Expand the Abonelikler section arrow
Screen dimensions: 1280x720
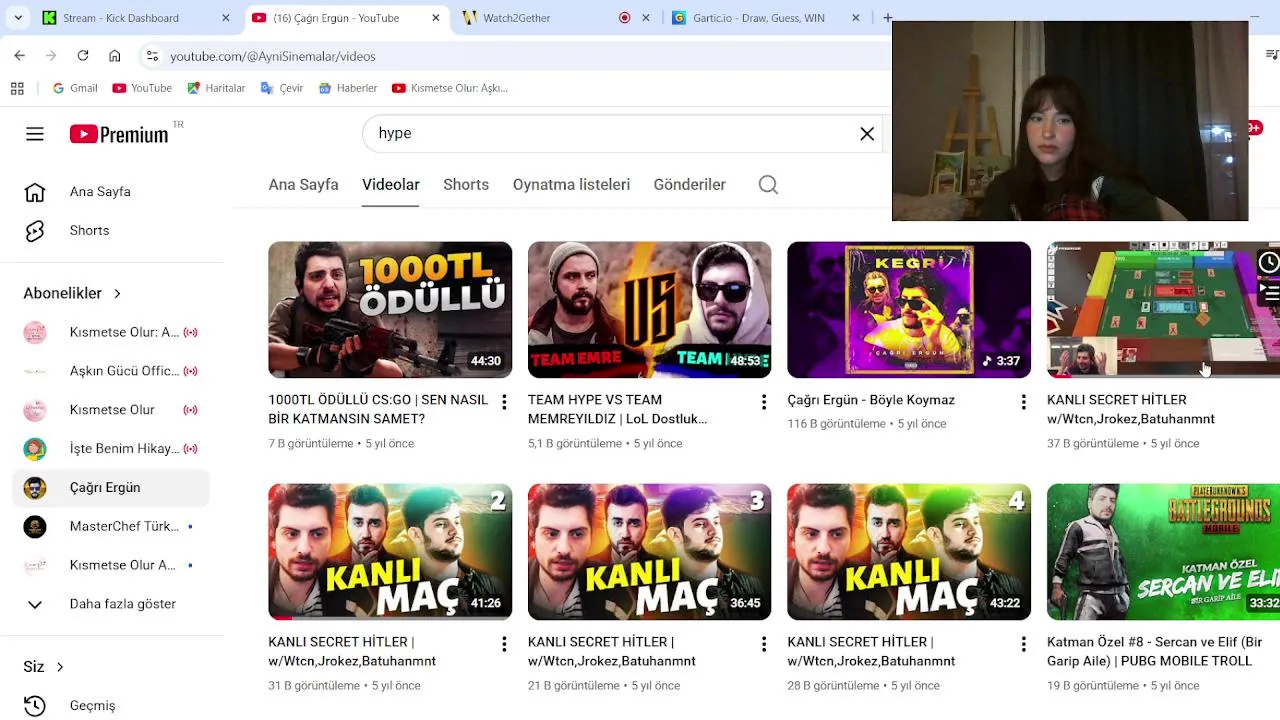click(x=117, y=293)
